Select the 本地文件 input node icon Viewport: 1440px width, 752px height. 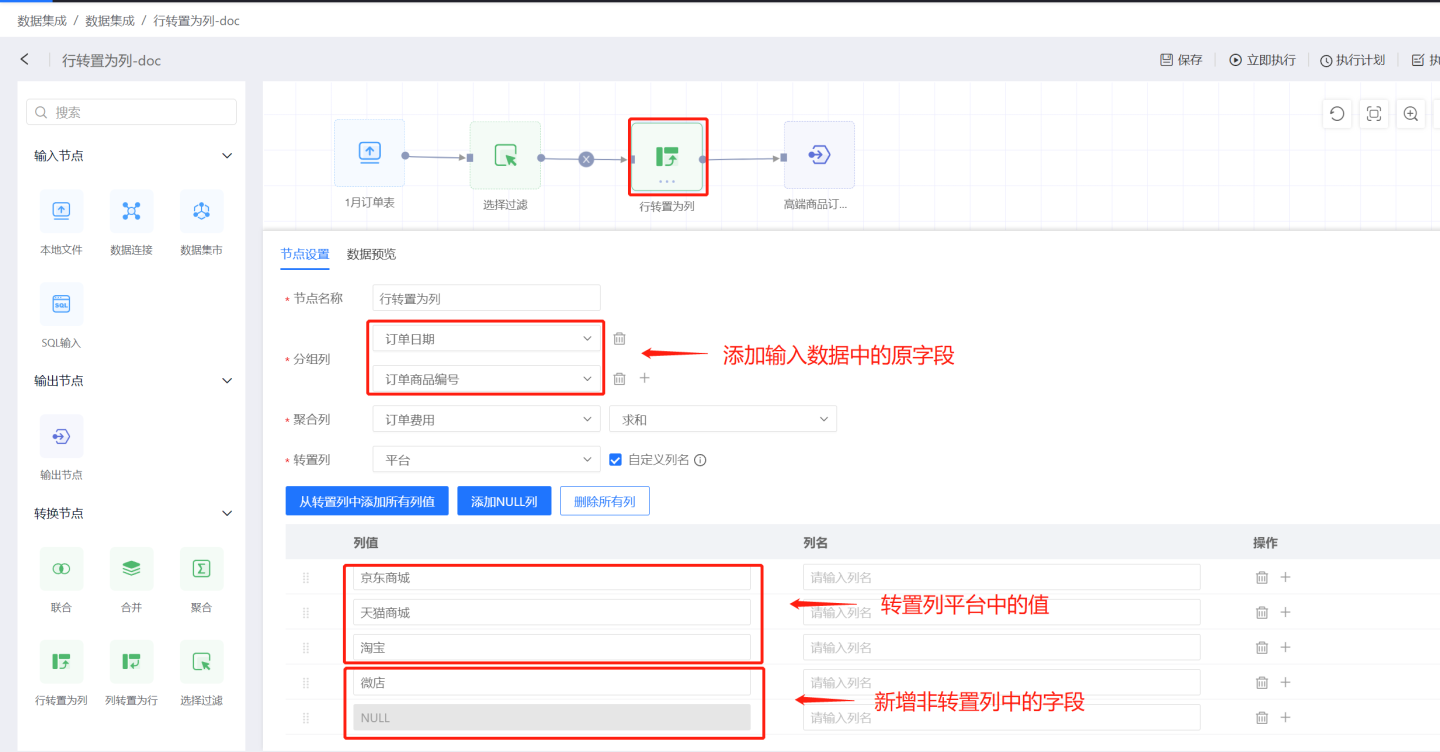[61, 211]
